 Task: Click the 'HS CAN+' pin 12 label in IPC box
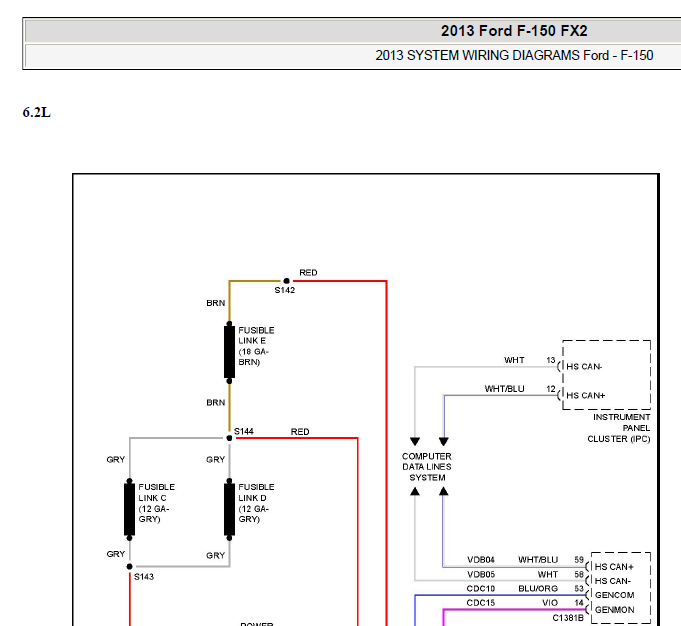point(585,395)
